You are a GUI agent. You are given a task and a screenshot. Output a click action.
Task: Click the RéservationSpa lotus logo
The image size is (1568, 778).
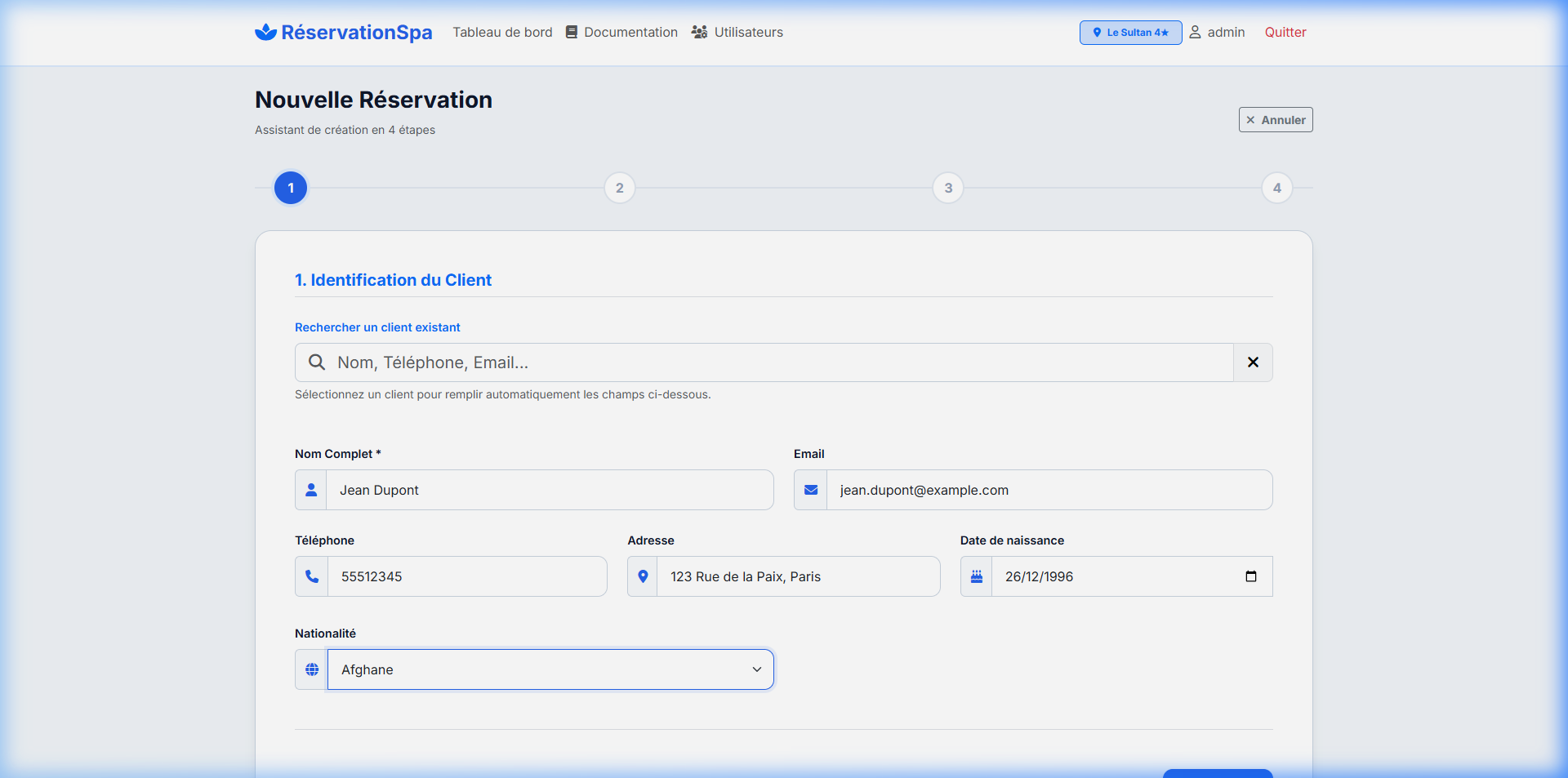[265, 32]
